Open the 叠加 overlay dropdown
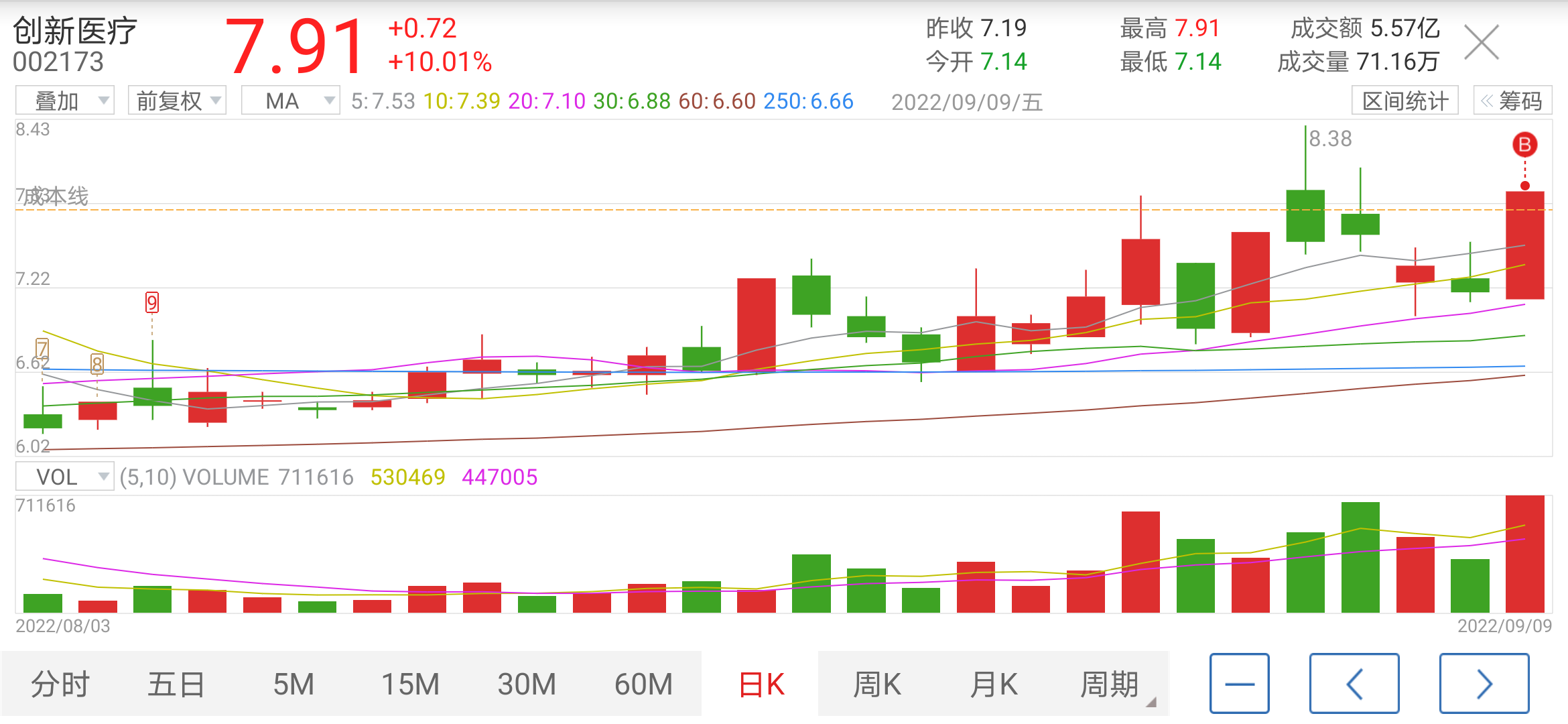Screen dimensions: 1568x724 (65, 101)
